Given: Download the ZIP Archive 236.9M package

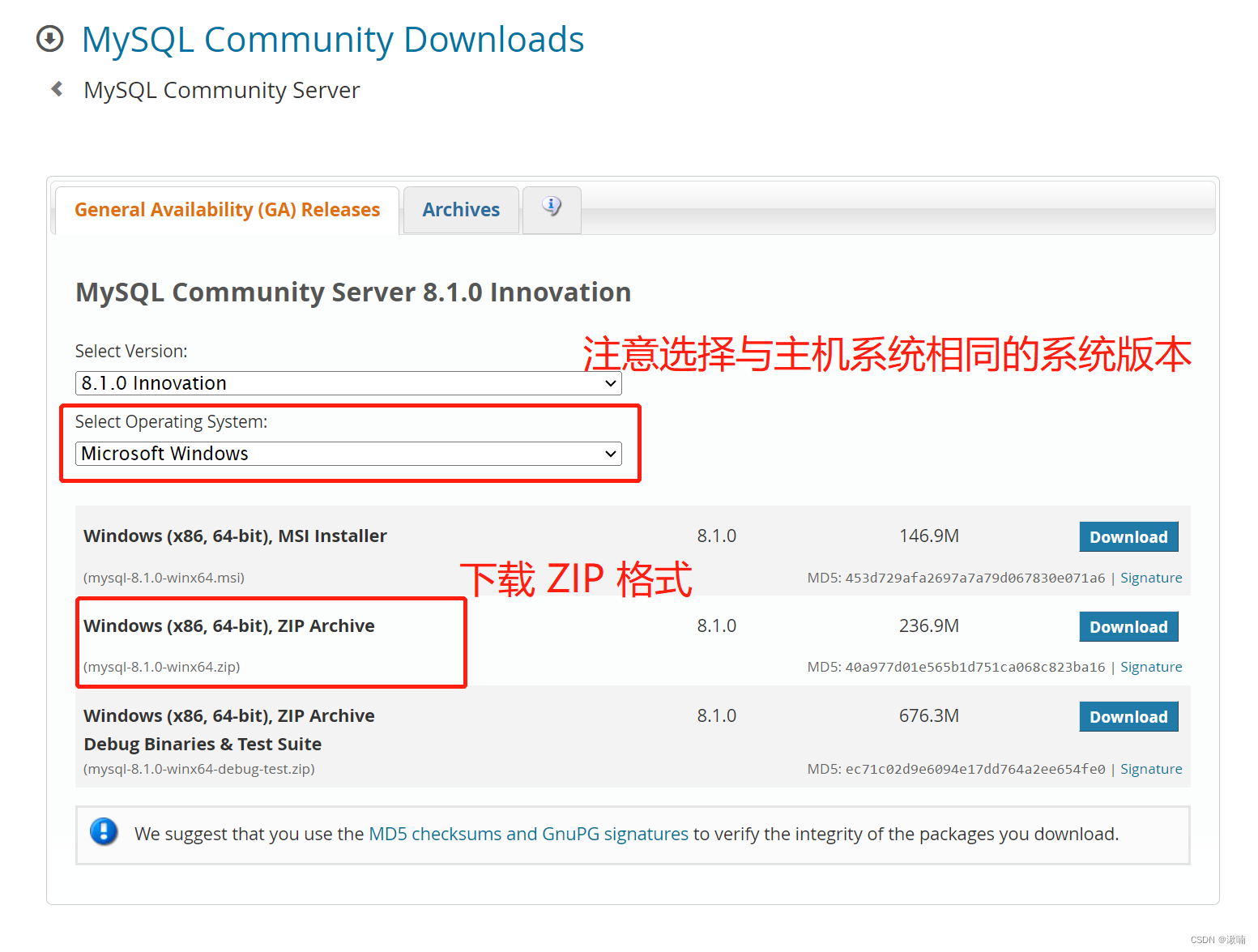Looking at the screenshot, I should coord(1128,626).
